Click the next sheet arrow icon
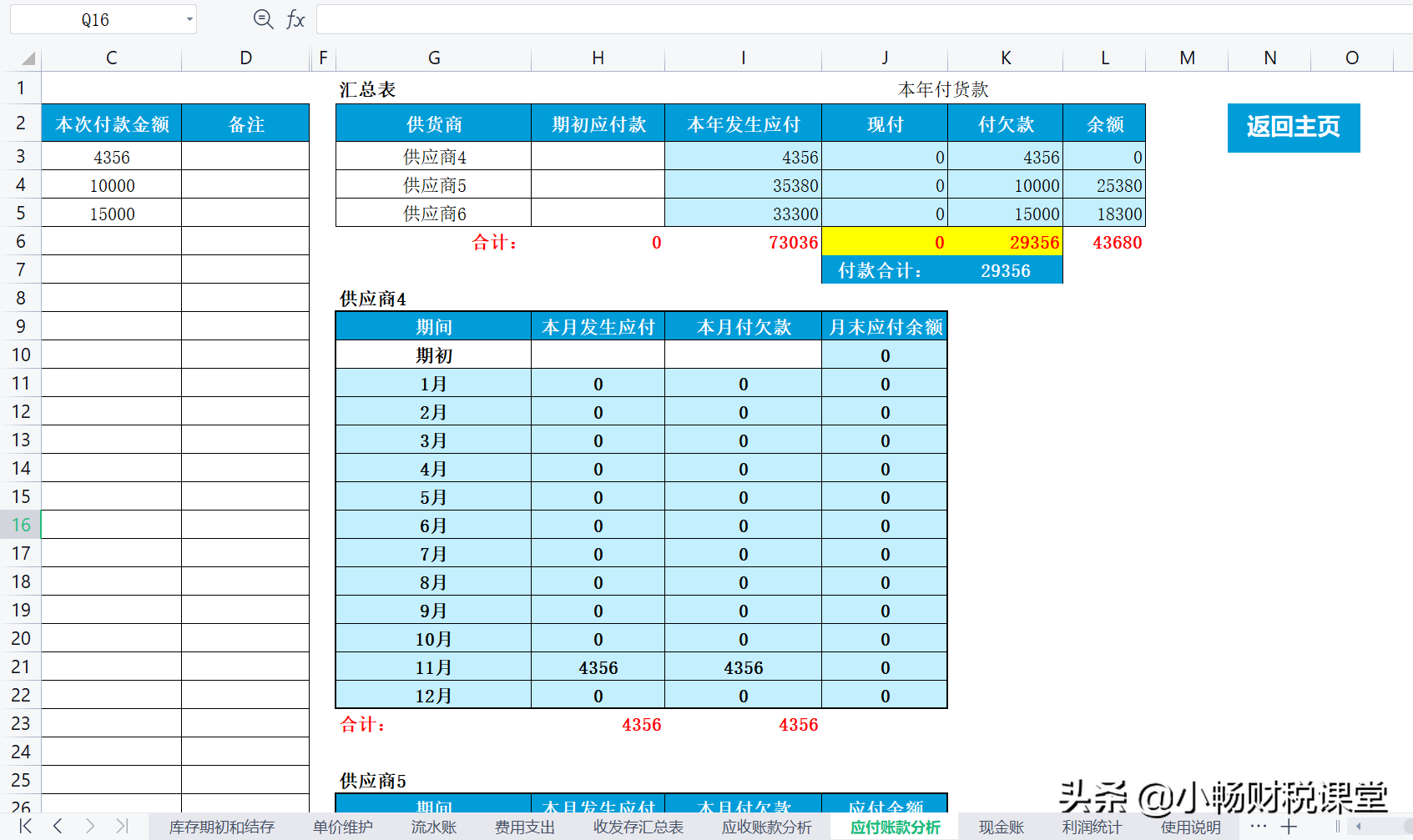Screen dimensions: 1413x840 (92, 826)
